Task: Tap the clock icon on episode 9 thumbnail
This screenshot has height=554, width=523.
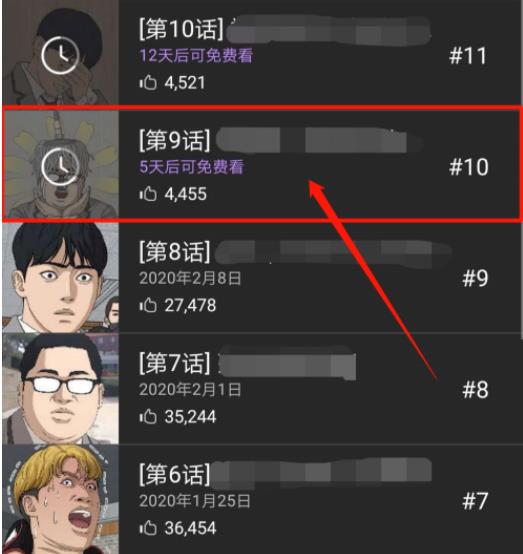Action: point(60,166)
